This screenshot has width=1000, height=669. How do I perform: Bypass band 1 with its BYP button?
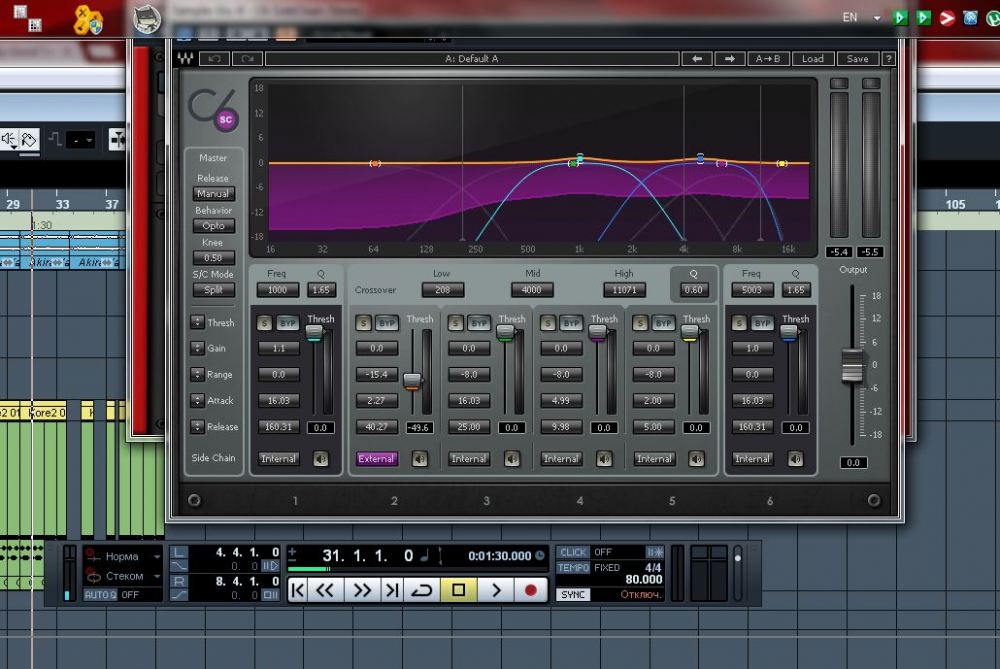288,323
